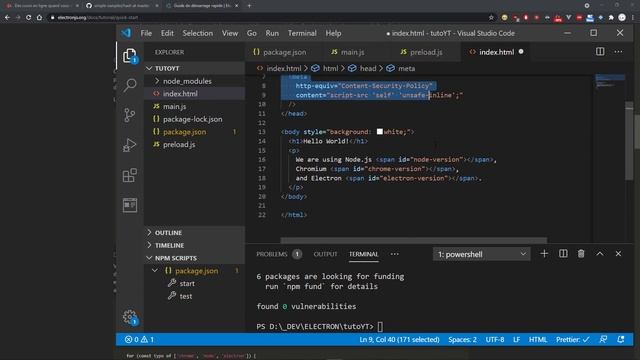Go back in the browser
Viewport: 640px width, 360px height.
pyautogui.click(x=7, y=18)
